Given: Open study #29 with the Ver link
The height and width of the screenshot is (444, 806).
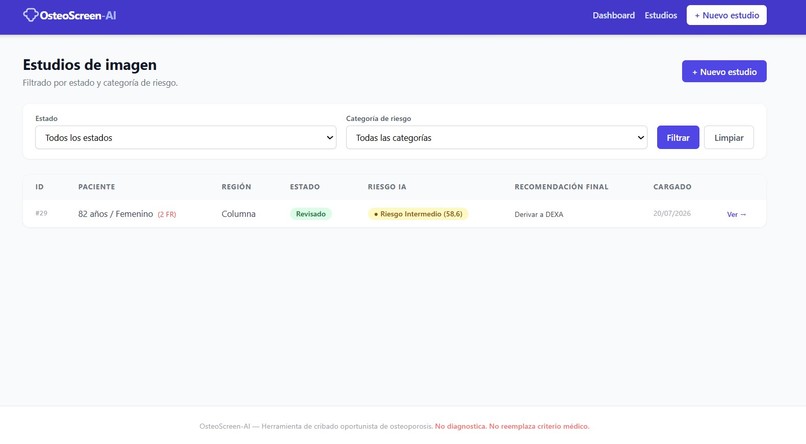Looking at the screenshot, I should click(x=736, y=214).
